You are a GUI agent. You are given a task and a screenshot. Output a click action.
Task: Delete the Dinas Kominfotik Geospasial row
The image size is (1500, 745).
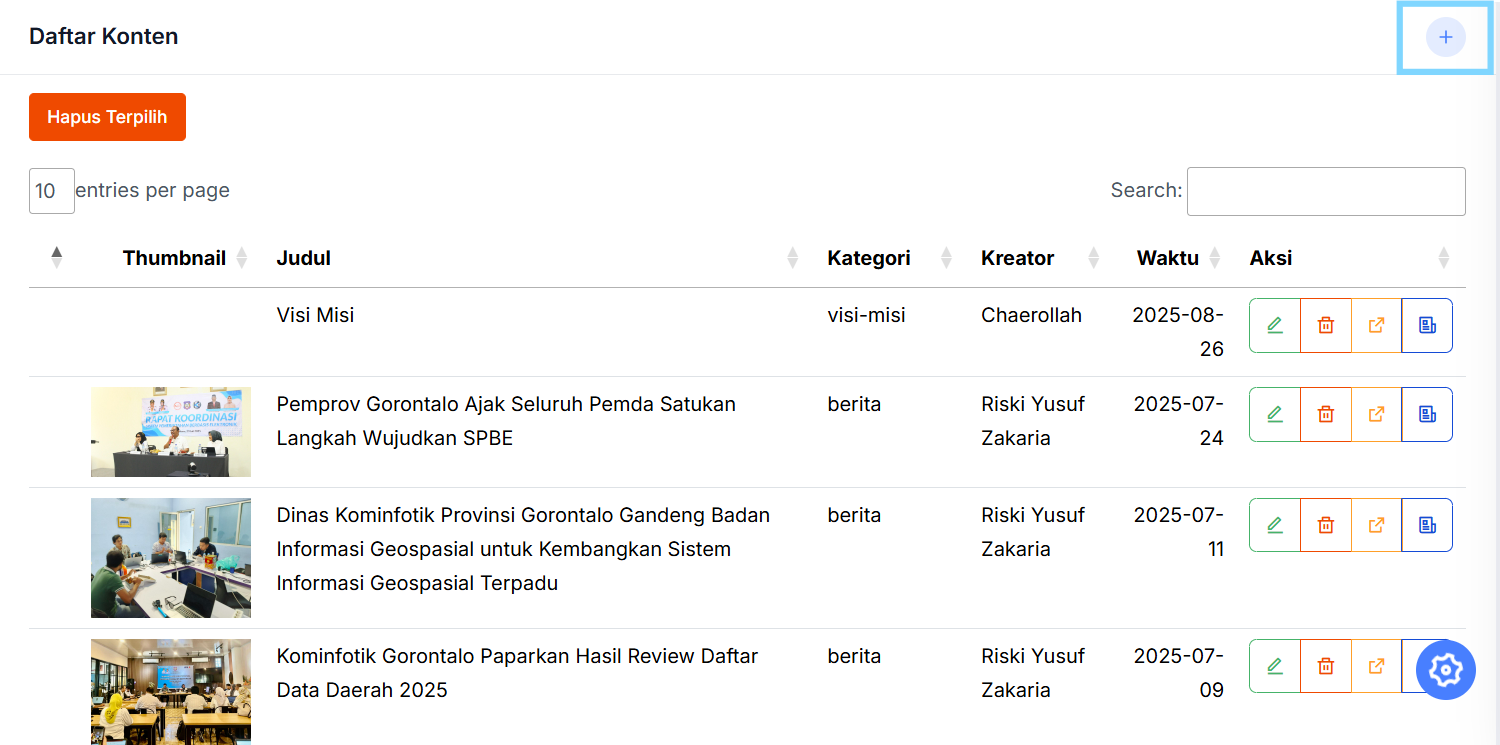coord(1326,525)
